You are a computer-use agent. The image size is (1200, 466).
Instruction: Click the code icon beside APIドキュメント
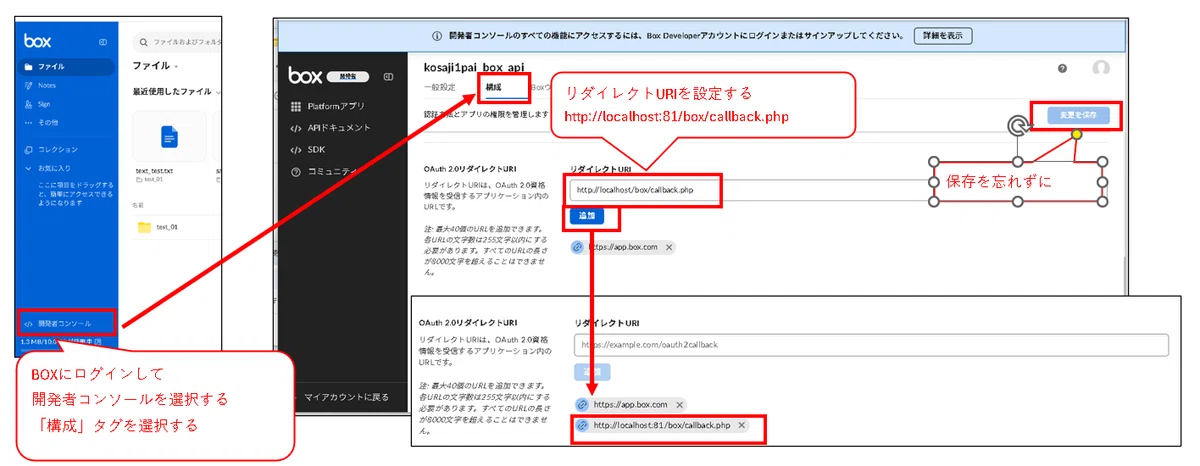[x=295, y=128]
